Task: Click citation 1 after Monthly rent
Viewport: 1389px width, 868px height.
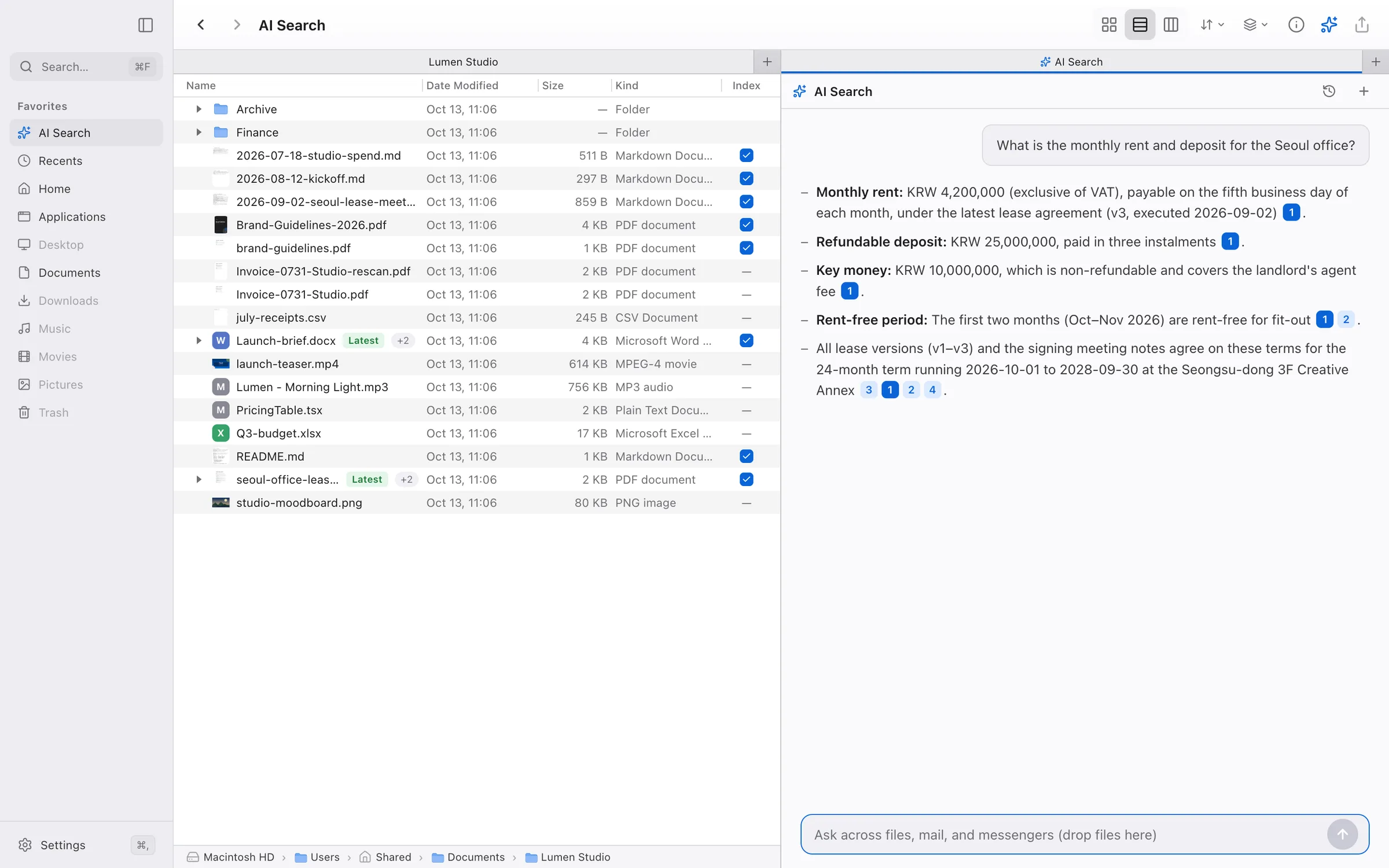Action: [1291, 212]
